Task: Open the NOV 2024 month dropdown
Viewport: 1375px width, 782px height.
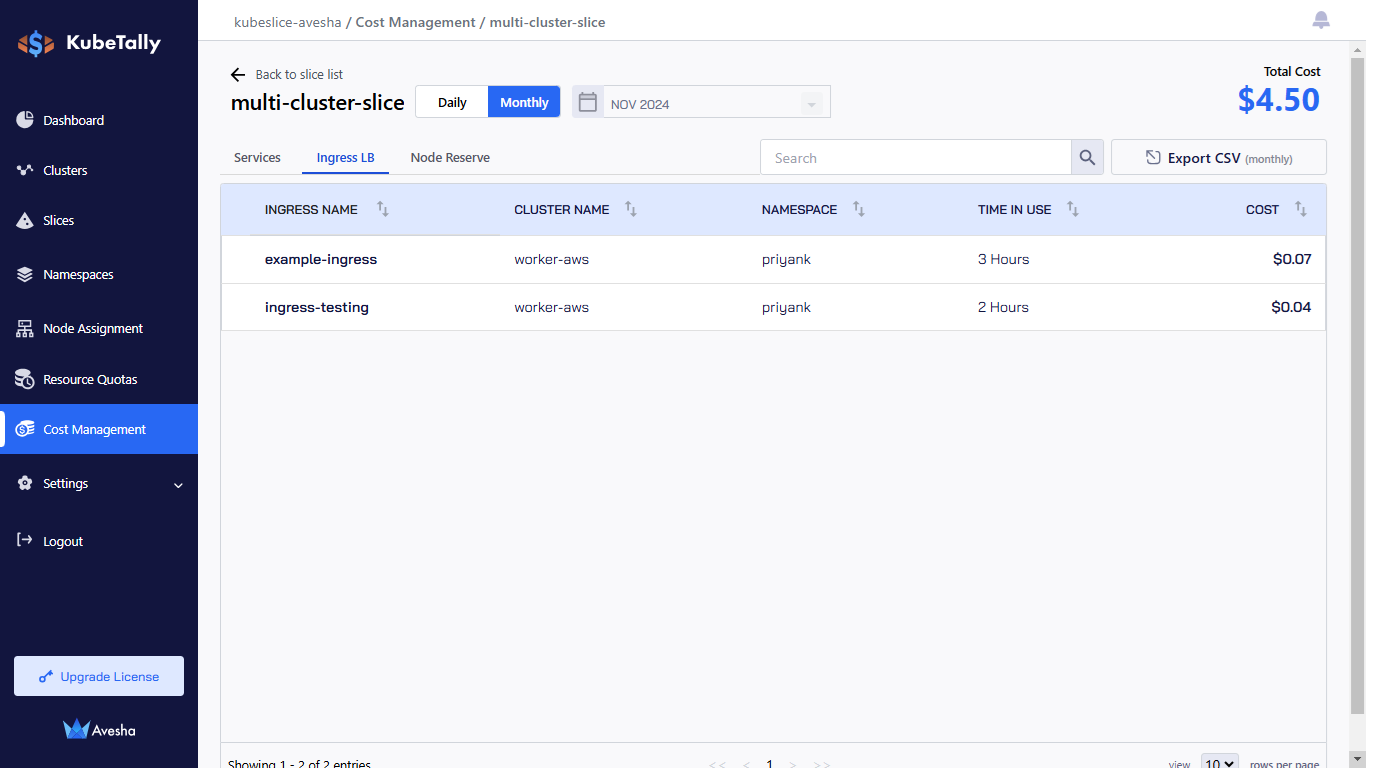Action: point(716,103)
